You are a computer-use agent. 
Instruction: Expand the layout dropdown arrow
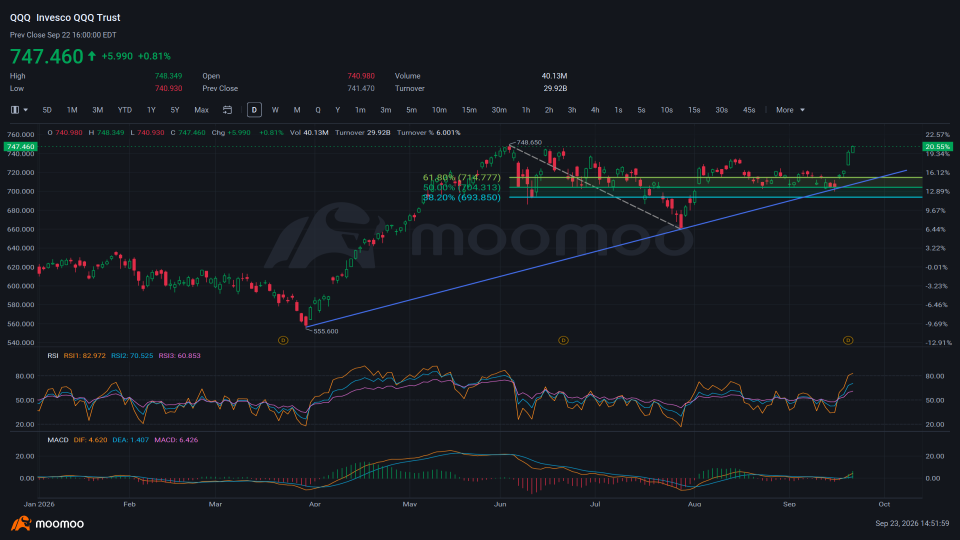point(26,110)
